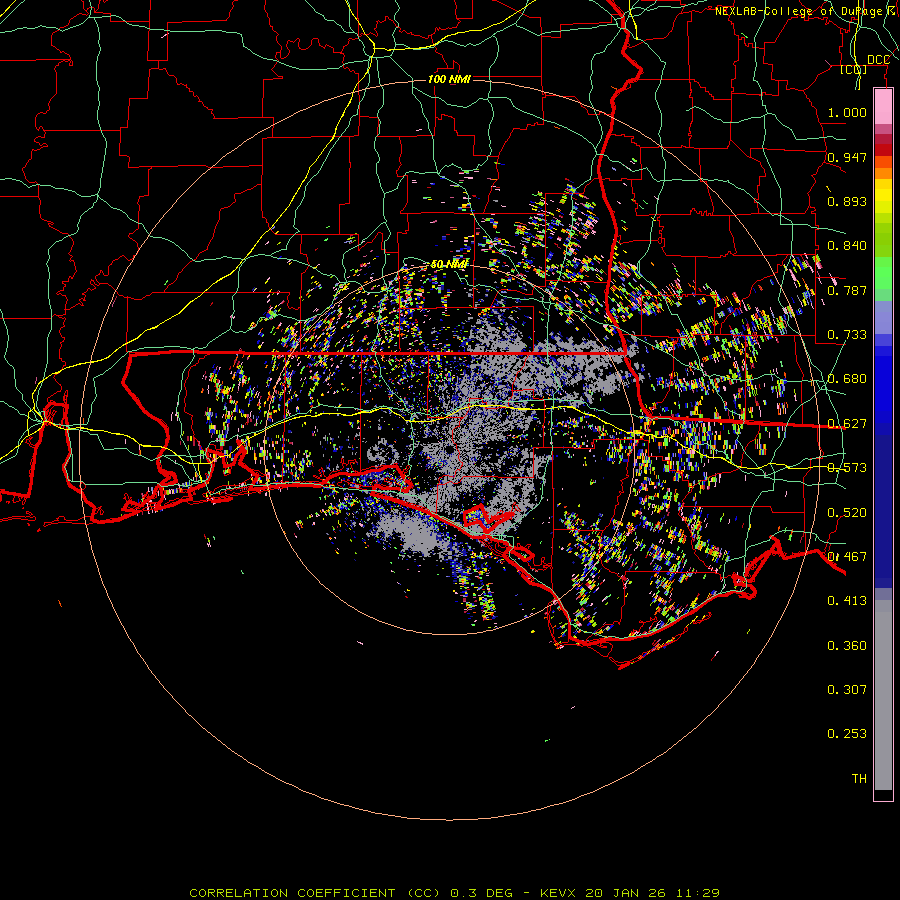Pick the orange segment of the color bar
Viewport: 900px width, 900px height.
click(883, 173)
